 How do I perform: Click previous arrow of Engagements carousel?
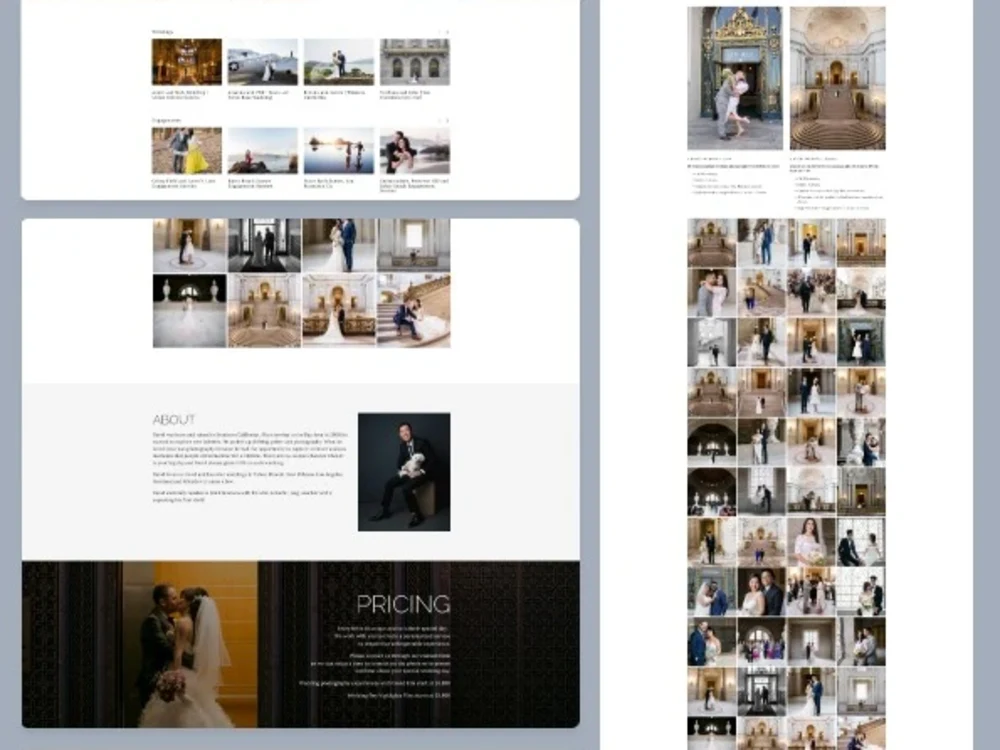(439, 121)
